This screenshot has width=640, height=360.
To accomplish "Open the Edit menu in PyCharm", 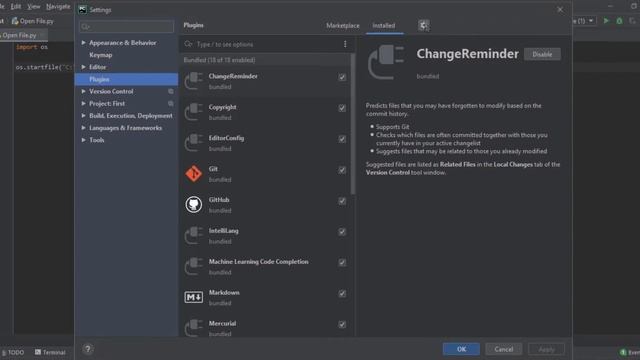I will pos(16,7).
